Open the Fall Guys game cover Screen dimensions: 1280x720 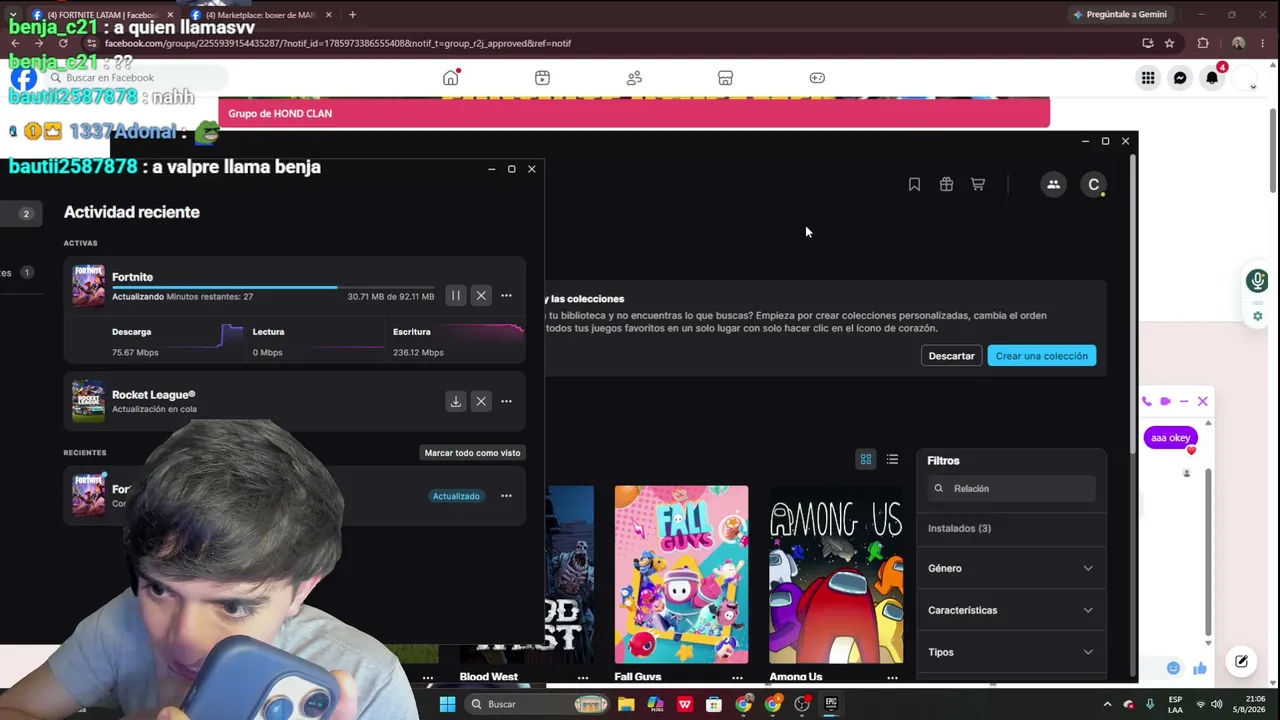tap(681, 575)
